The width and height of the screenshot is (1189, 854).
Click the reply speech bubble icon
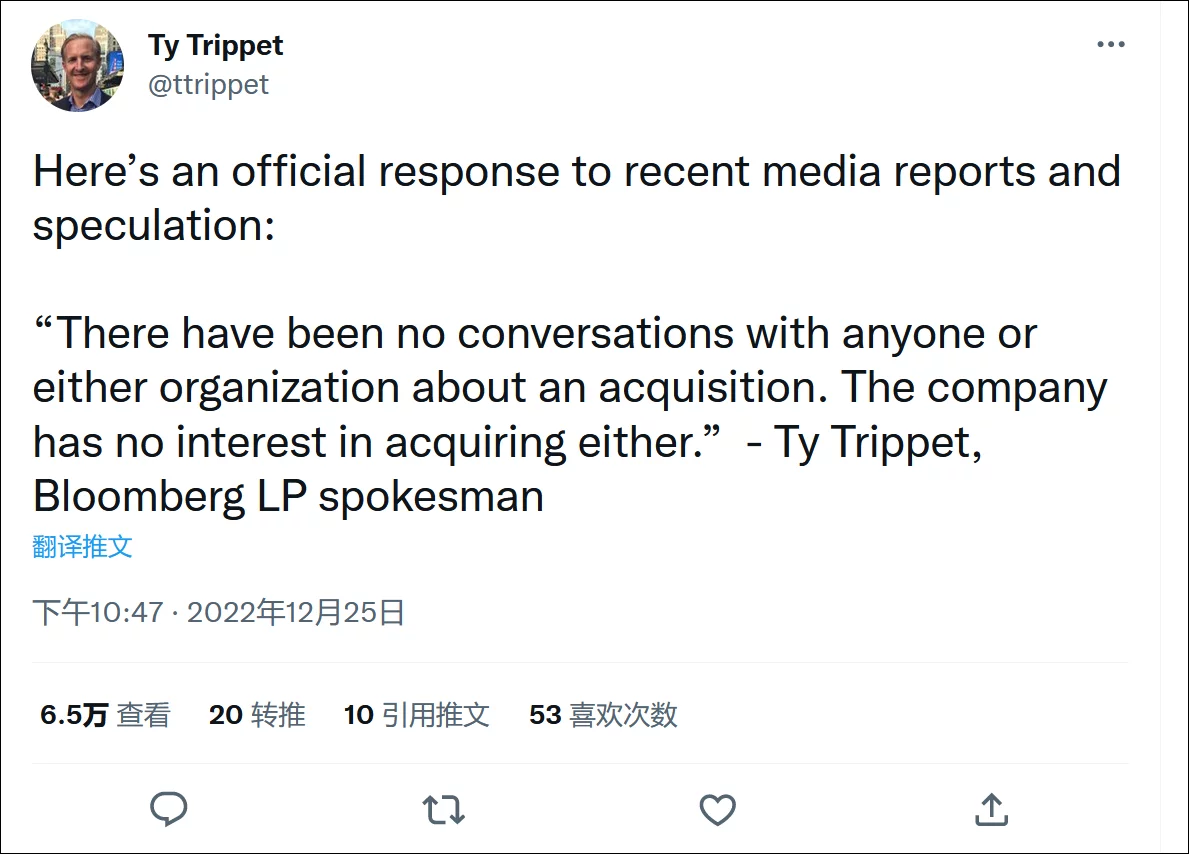pyautogui.click(x=169, y=808)
